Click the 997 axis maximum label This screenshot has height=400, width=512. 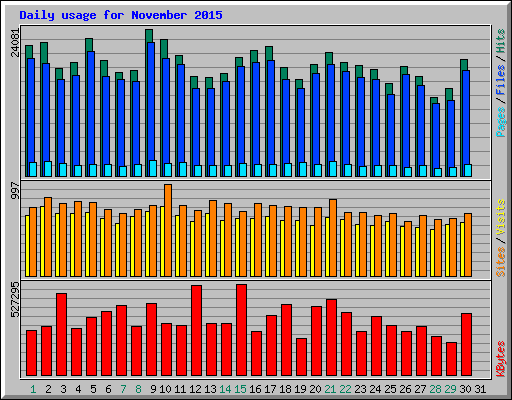tap(15, 190)
